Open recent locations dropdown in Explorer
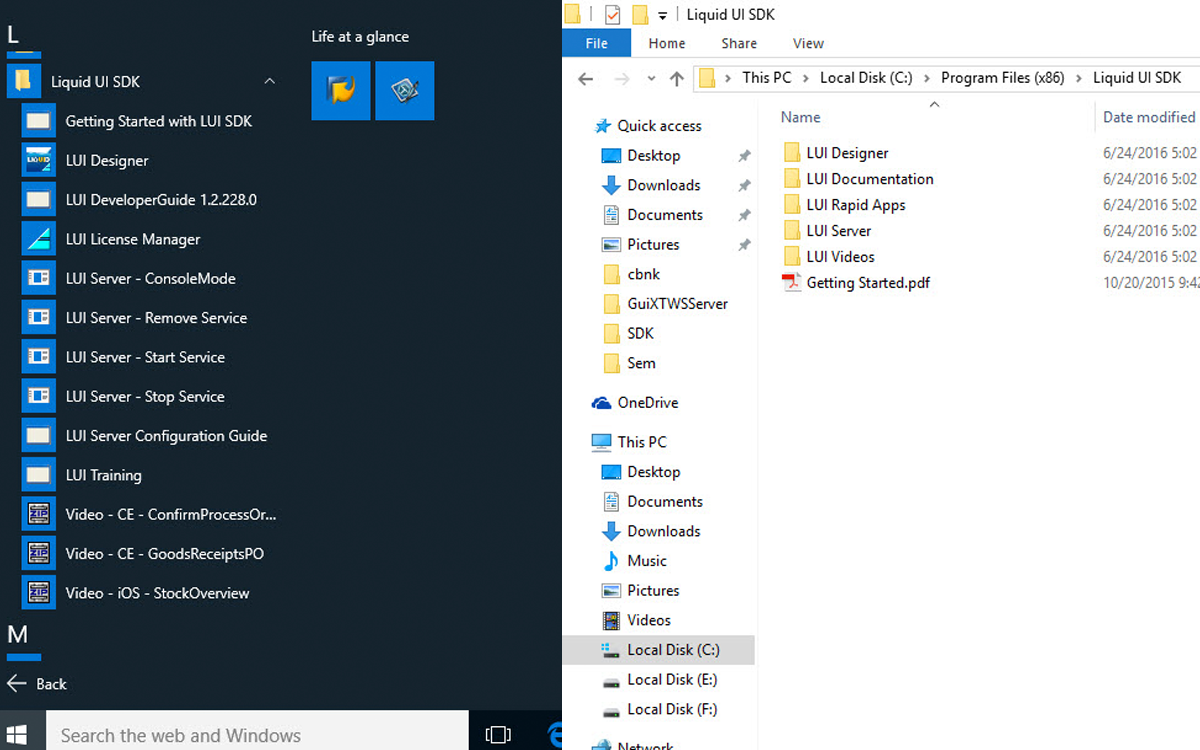1200x750 pixels. [x=651, y=78]
